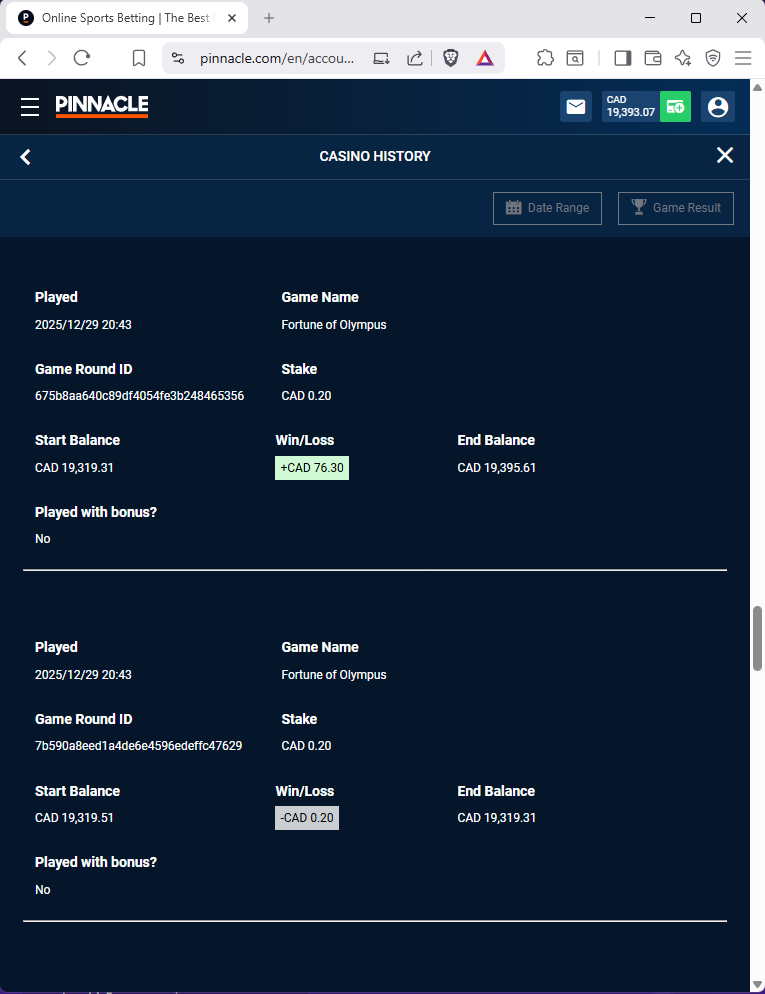Viewport: 765px width, 994px height.
Task: Open the Pinnacle hamburger menu
Action: pos(30,106)
